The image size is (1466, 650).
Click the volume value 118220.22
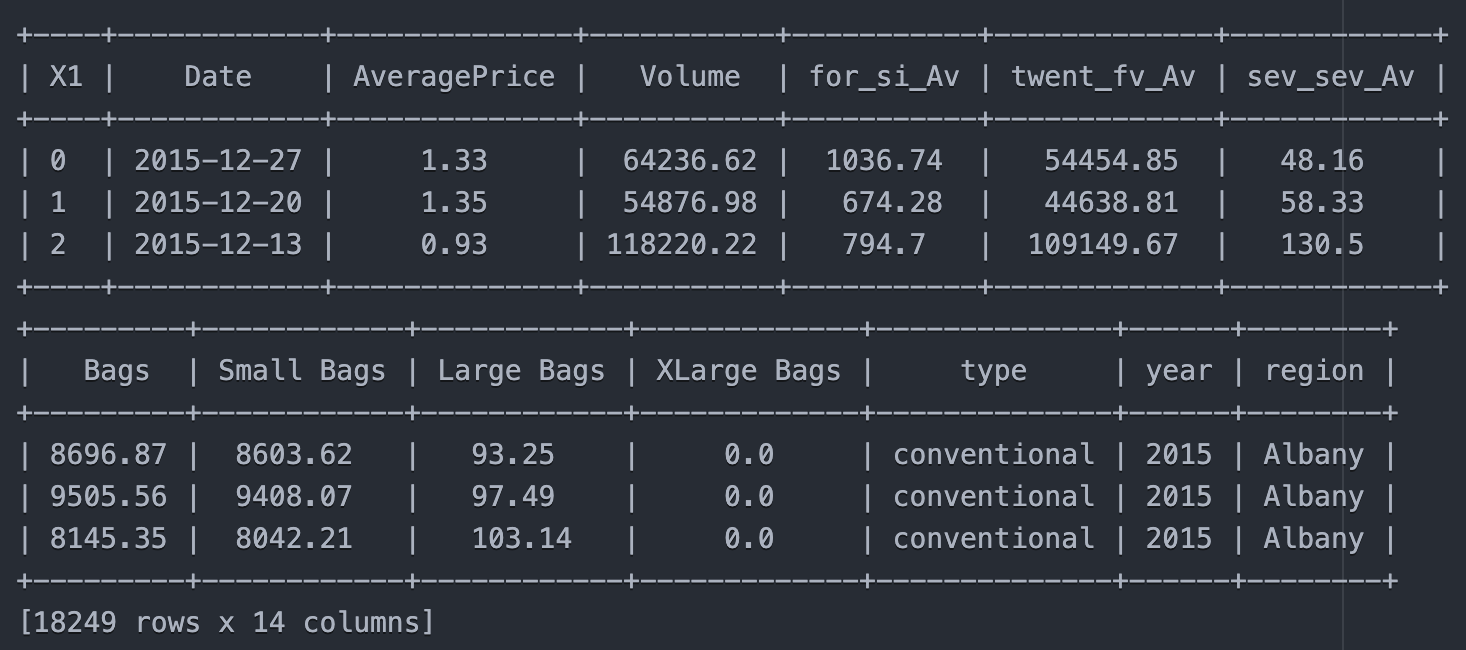pos(682,245)
